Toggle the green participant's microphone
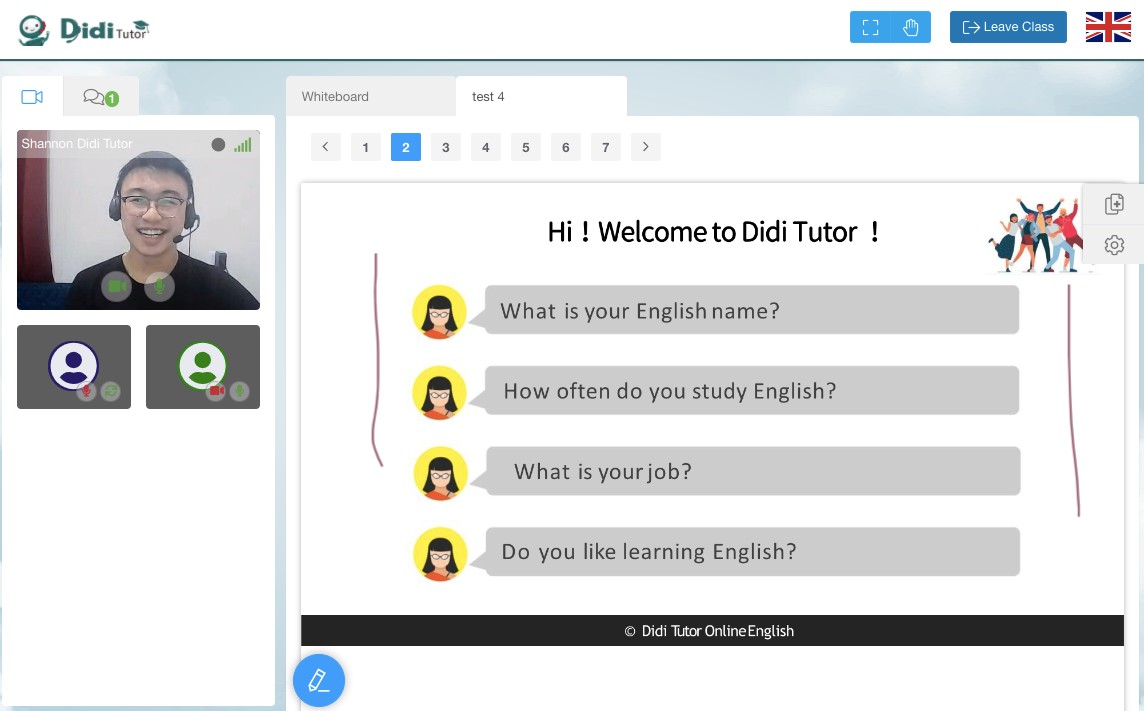This screenshot has width=1144, height=711. click(x=239, y=391)
